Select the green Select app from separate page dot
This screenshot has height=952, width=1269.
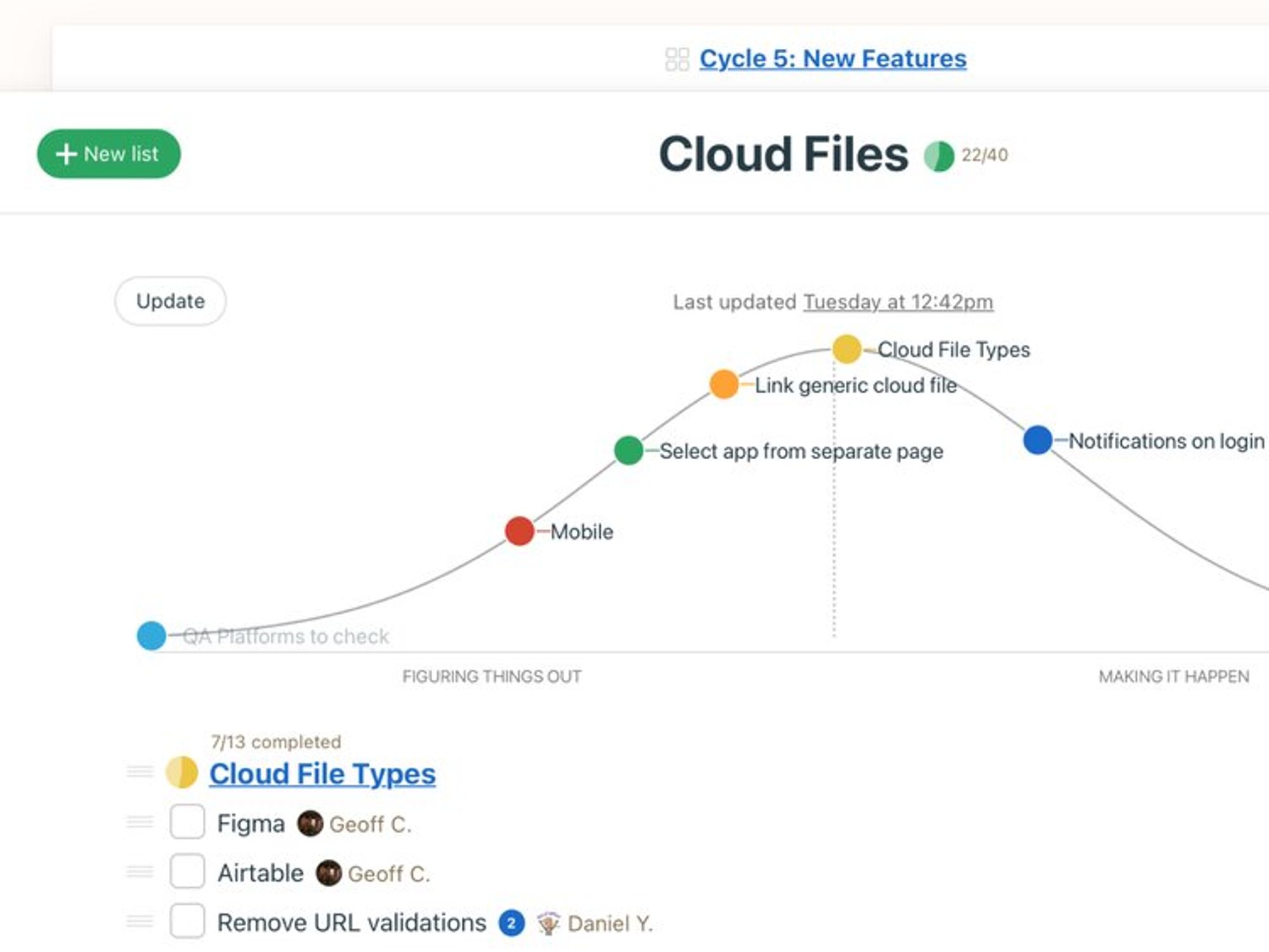coord(629,450)
